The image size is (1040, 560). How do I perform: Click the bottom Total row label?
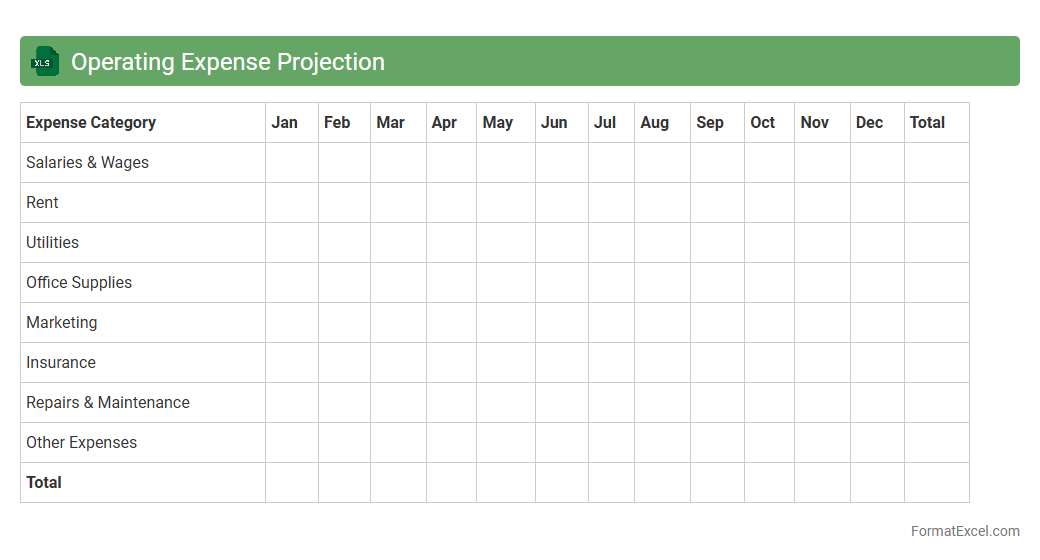coord(44,483)
